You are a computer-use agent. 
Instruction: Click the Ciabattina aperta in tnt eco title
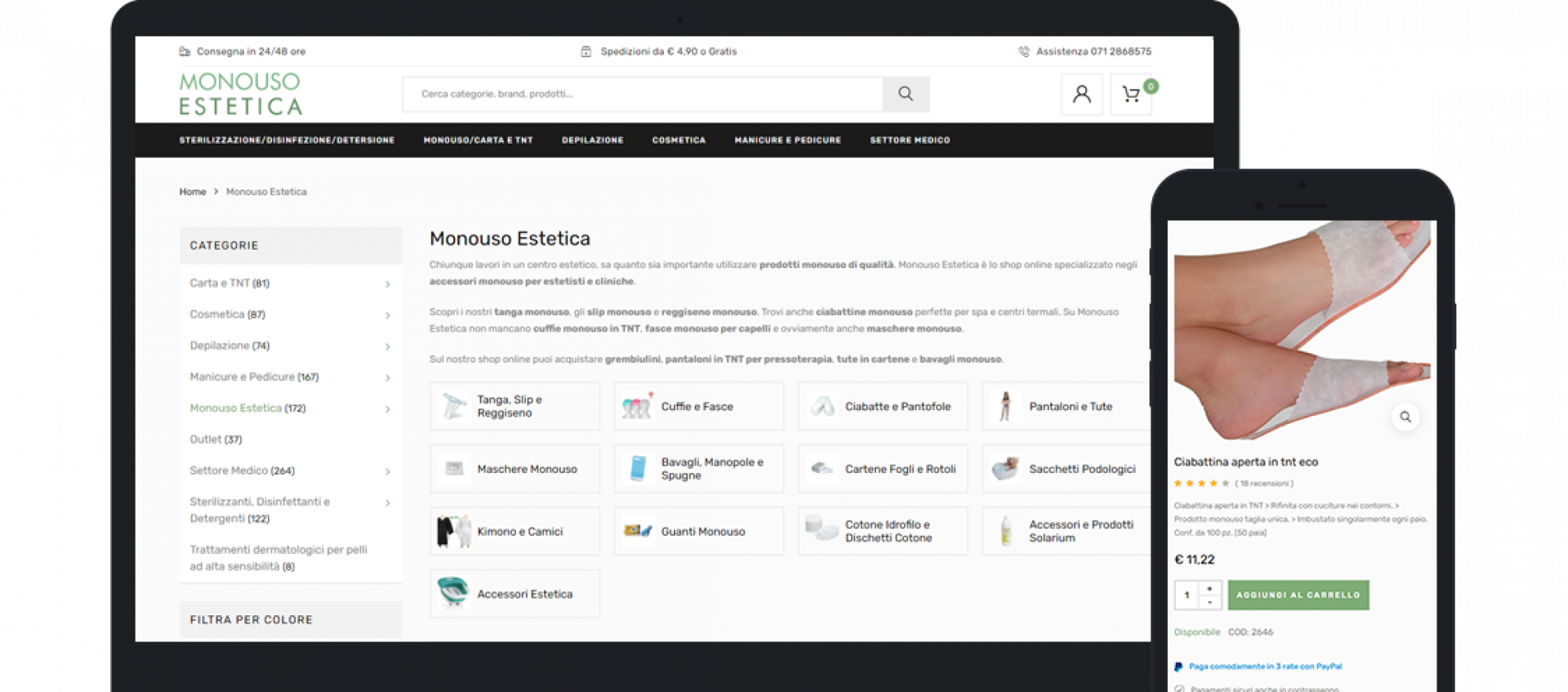coord(1246,462)
